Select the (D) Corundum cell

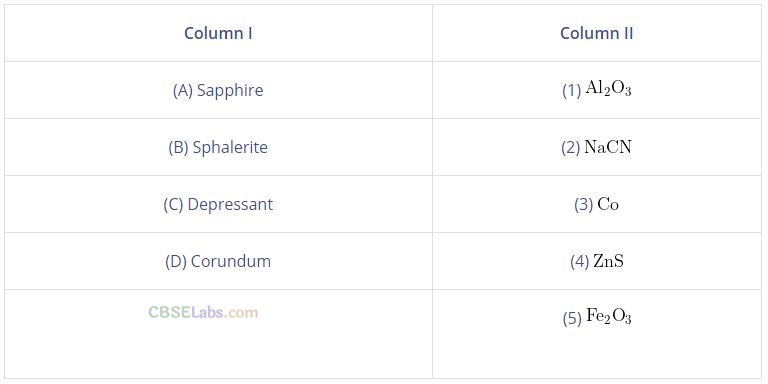tap(218, 261)
